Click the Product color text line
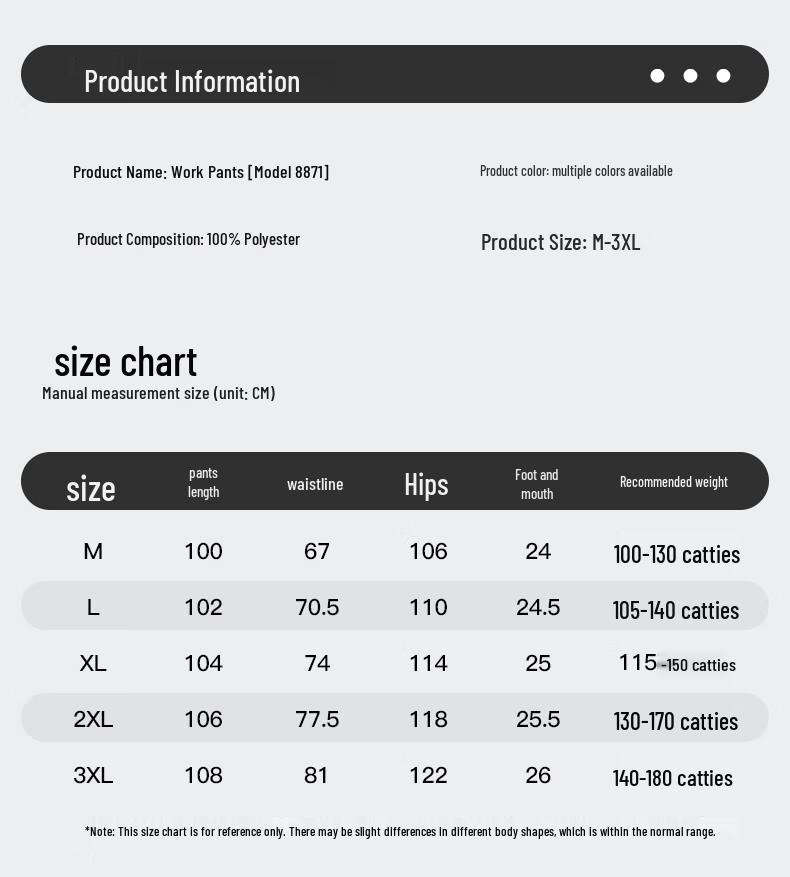This screenshot has width=790, height=877. coord(576,171)
